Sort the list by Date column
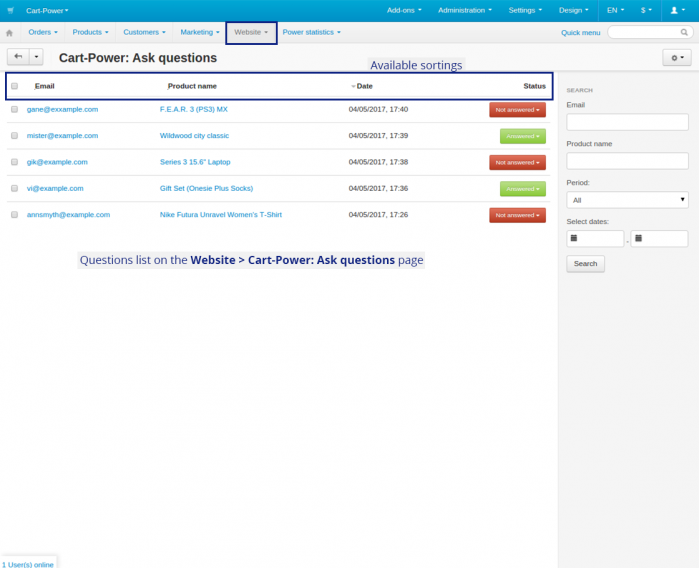The width and height of the screenshot is (700, 568). tap(364, 86)
